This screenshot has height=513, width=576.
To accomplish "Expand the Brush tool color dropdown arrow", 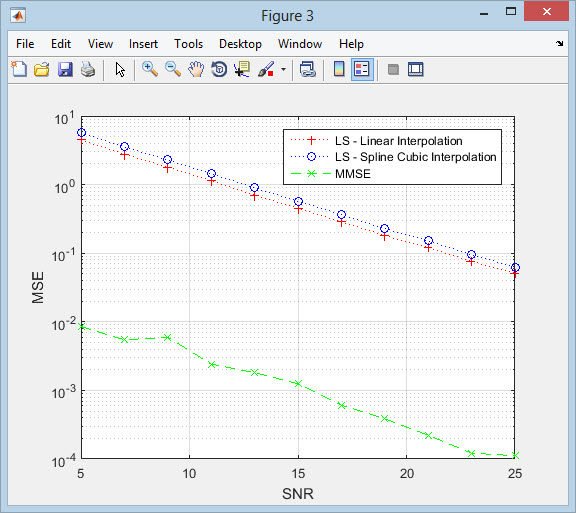I will click(283, 69).
